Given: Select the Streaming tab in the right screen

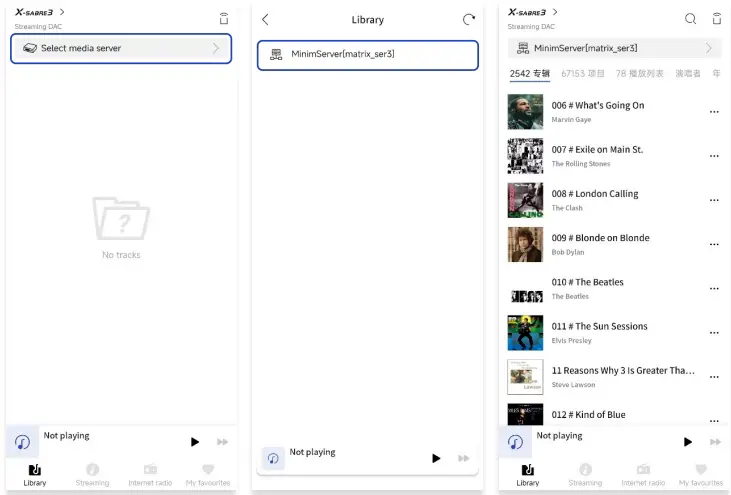Looking at the screenshot, I should click(585, 475).
